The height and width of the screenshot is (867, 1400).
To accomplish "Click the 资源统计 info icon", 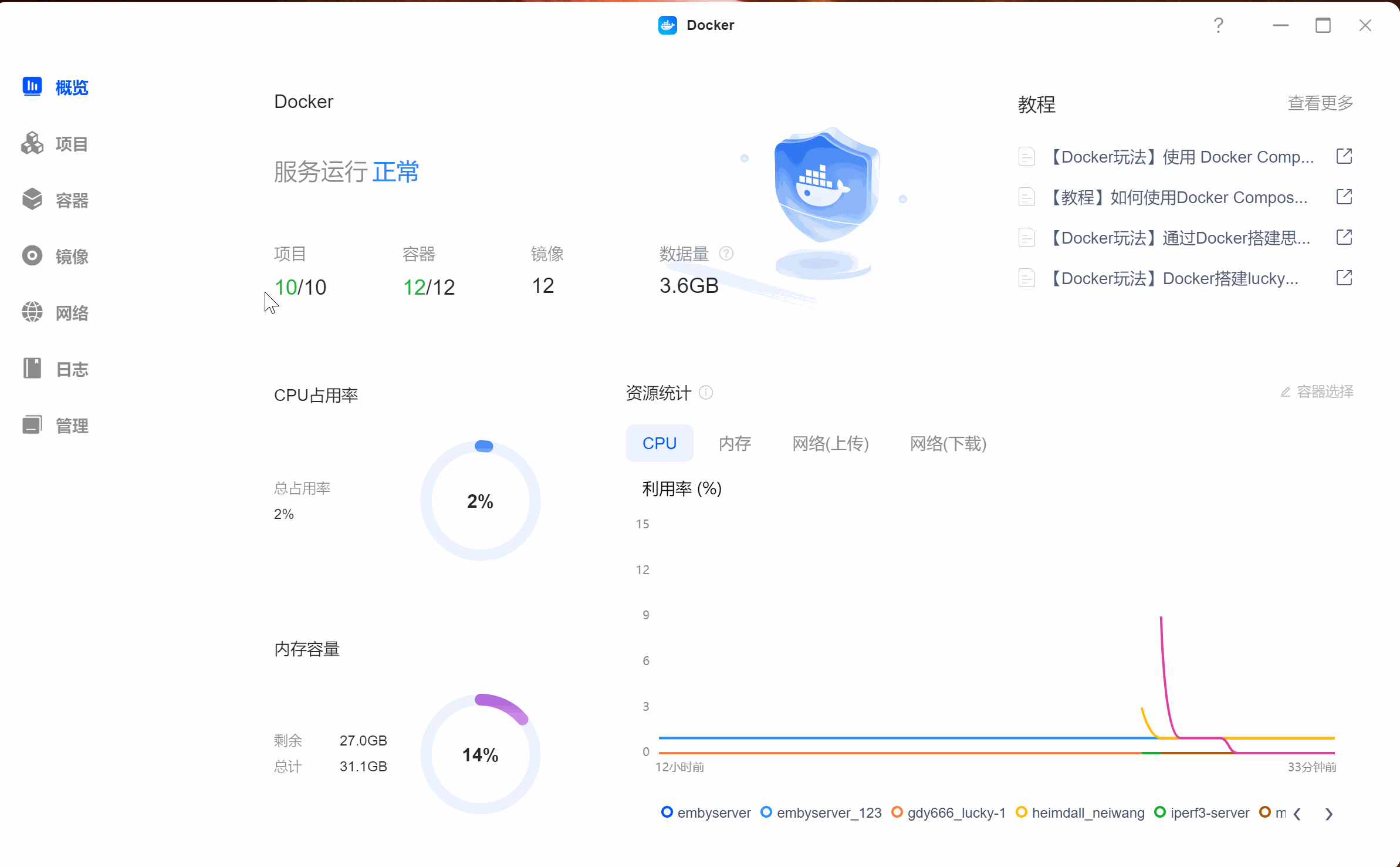I will [706, 393].
